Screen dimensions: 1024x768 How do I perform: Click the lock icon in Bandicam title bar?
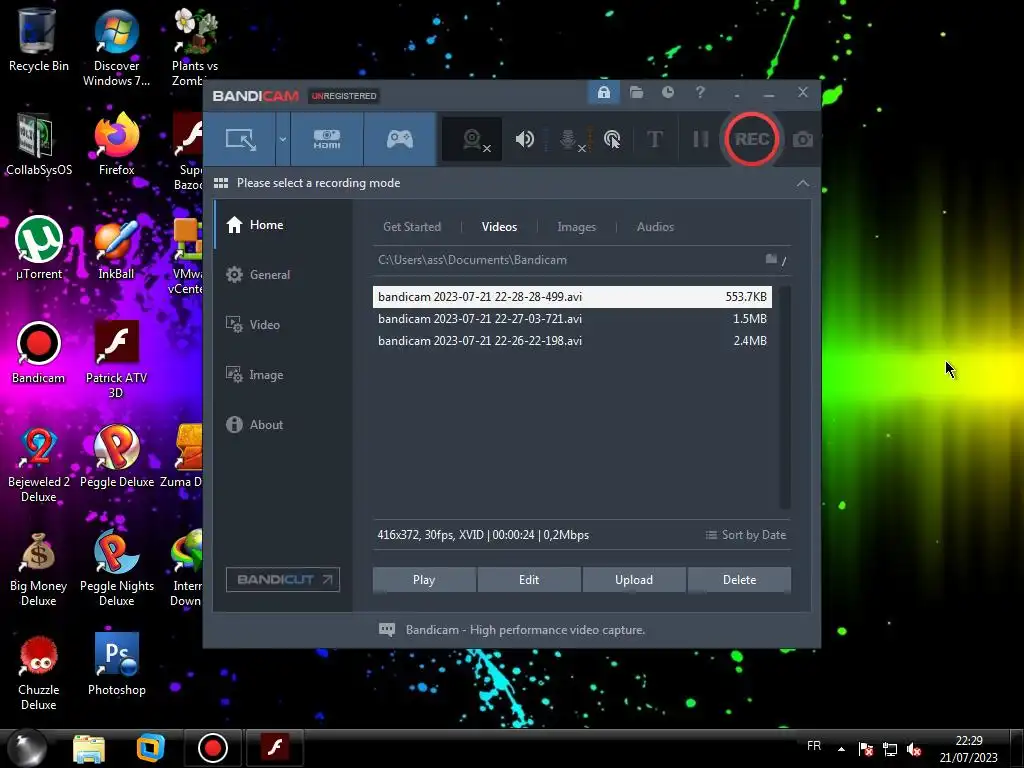(604, 93)
